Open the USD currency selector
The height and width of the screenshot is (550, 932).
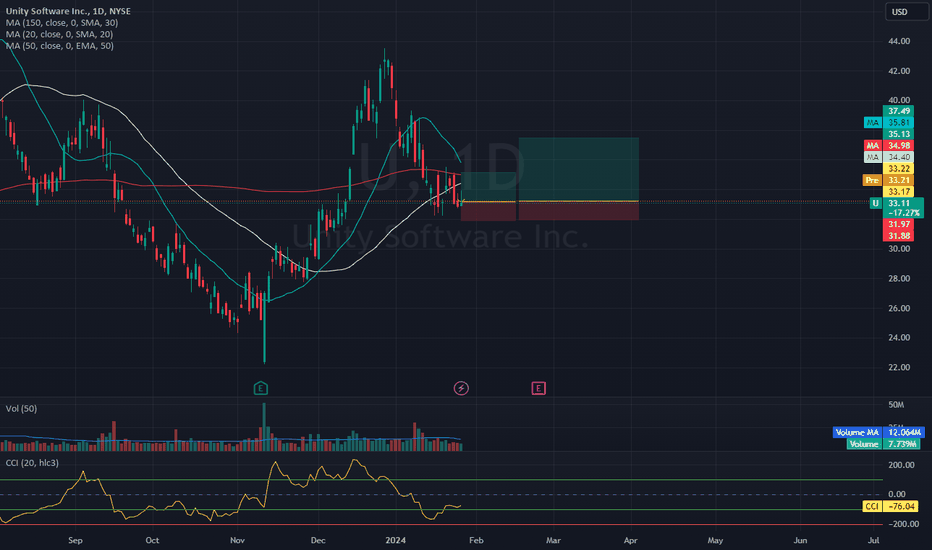pyautogui.click(x=906, y=12)
